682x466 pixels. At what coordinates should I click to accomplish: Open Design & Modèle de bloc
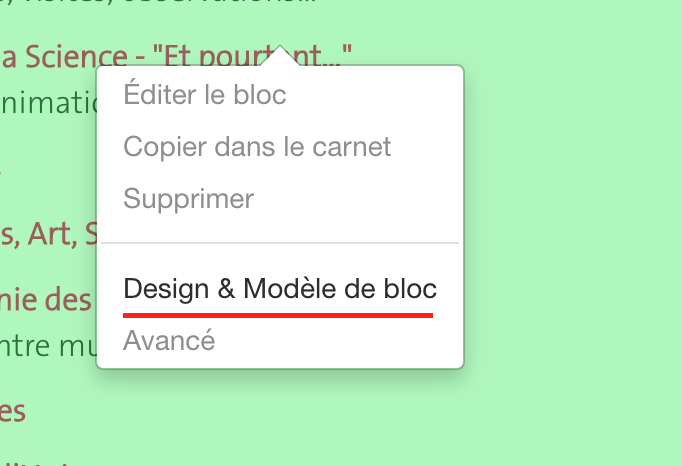[x=280, y=289]
